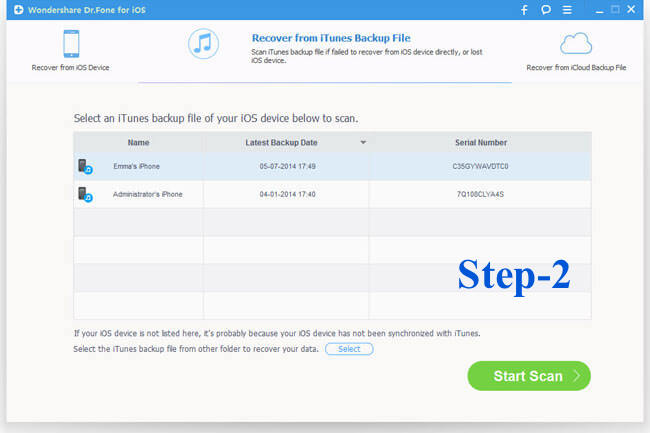650x433 pixels.
Task: Select Administrator's iPhone backup row
Action: [x=332, y=194]
